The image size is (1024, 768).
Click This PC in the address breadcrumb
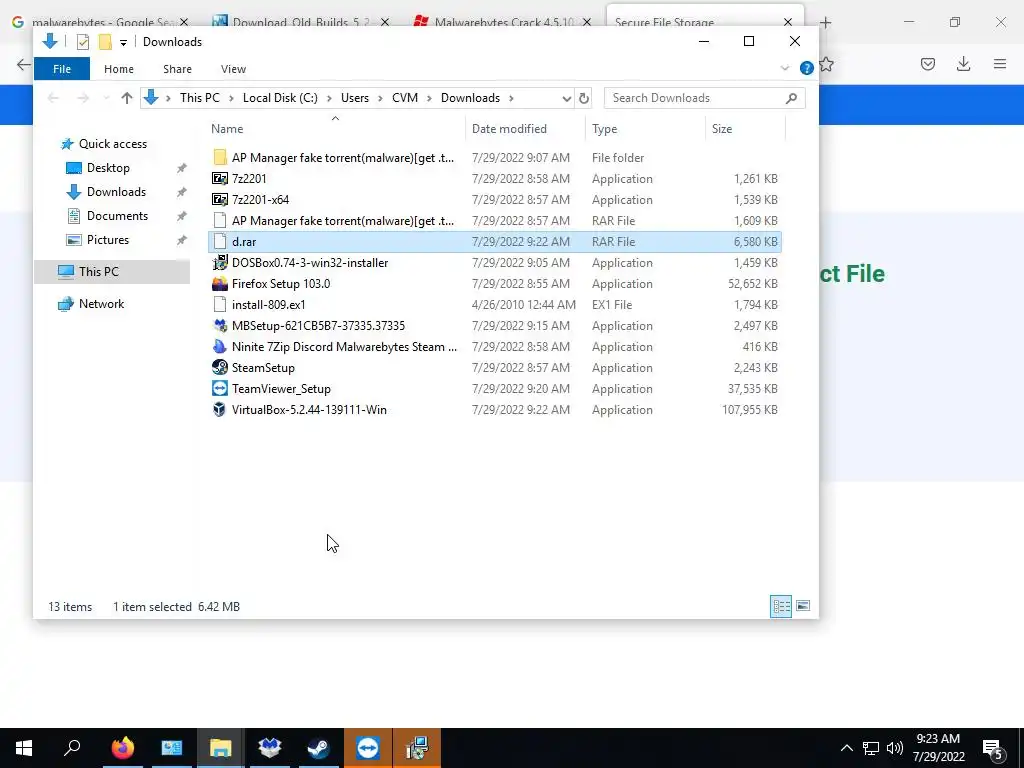coord(200,98)
